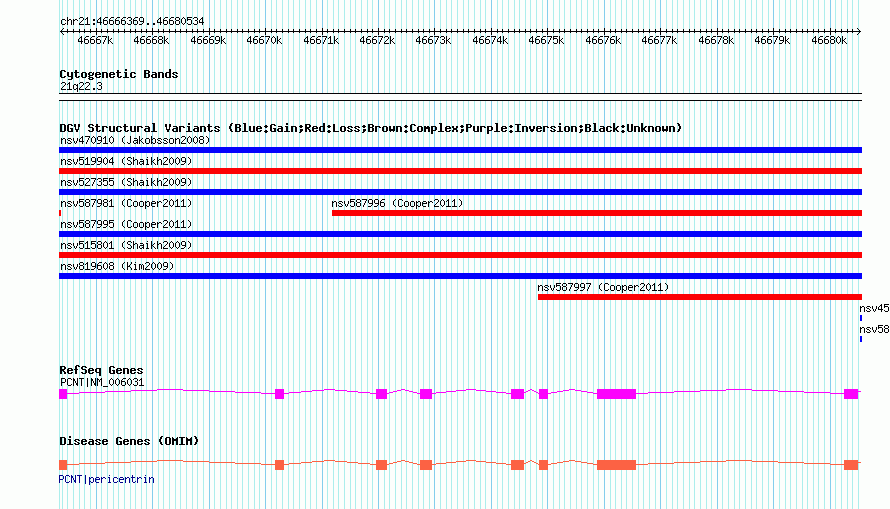Click the 46674k scale tick label
Image resolution: width=890 pixels, height=509 pixels.
point(490,41)
